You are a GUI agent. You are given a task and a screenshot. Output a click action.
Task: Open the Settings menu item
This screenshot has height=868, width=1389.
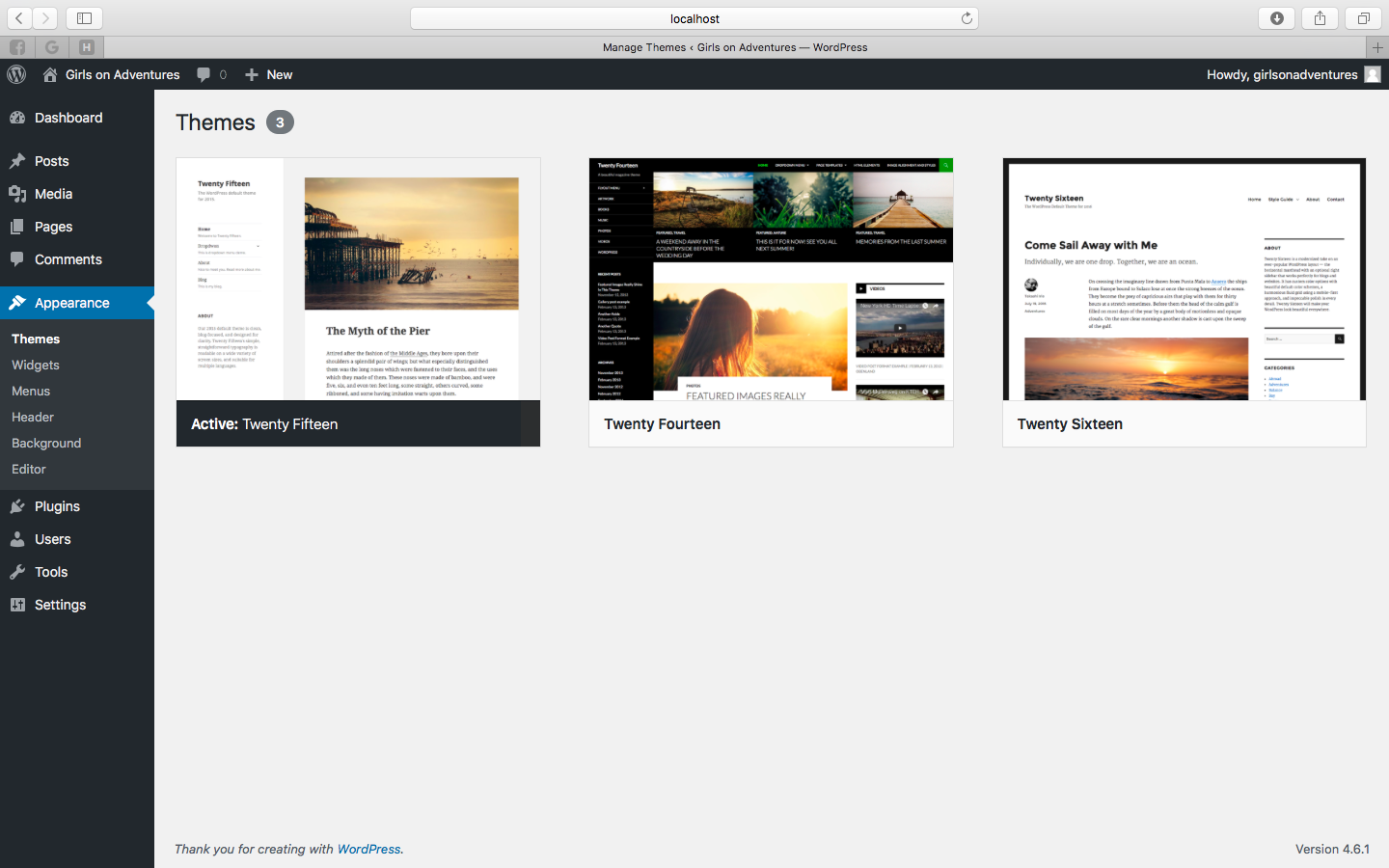[x=77, y=605]
